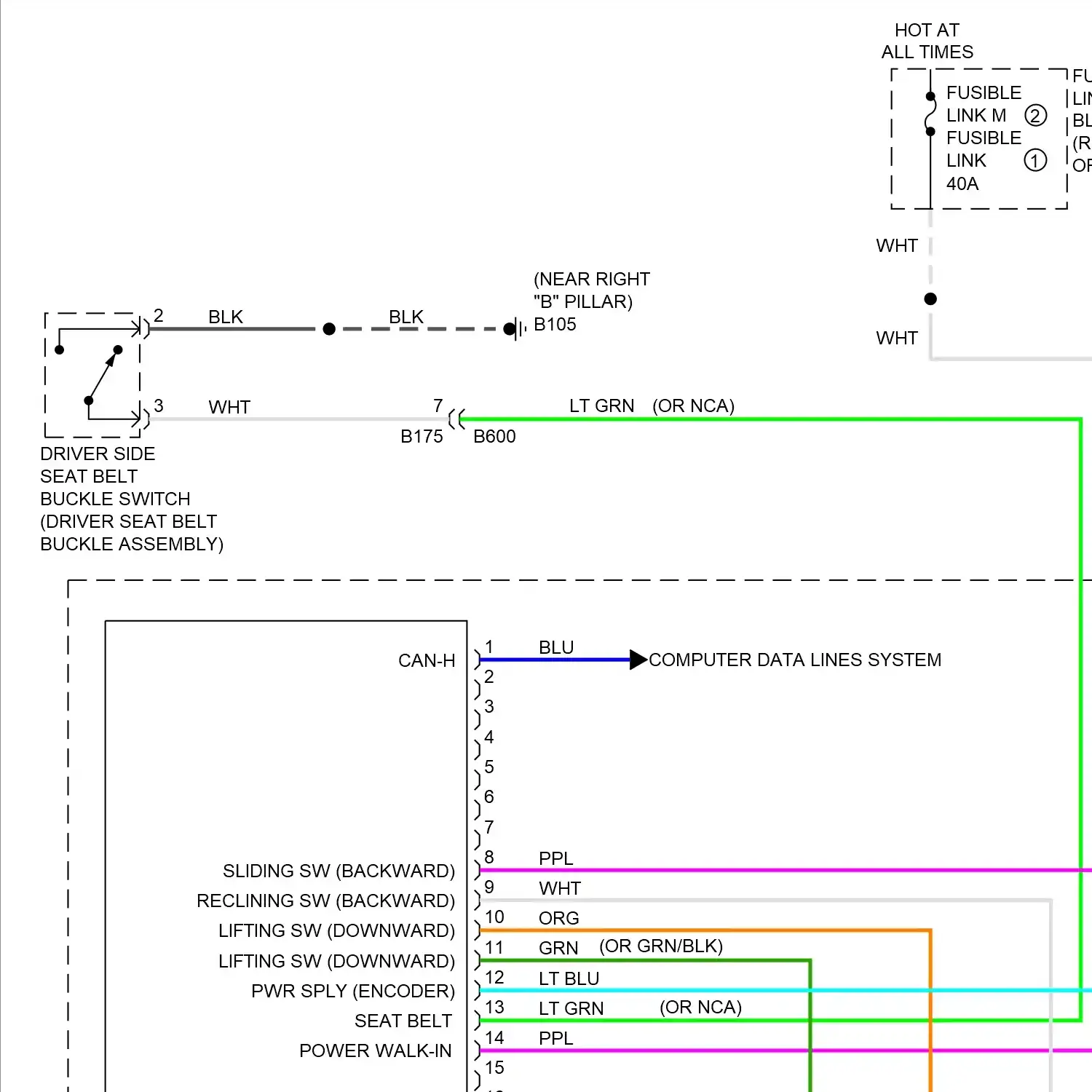Select the B105 ground label

tap(555, 325)
